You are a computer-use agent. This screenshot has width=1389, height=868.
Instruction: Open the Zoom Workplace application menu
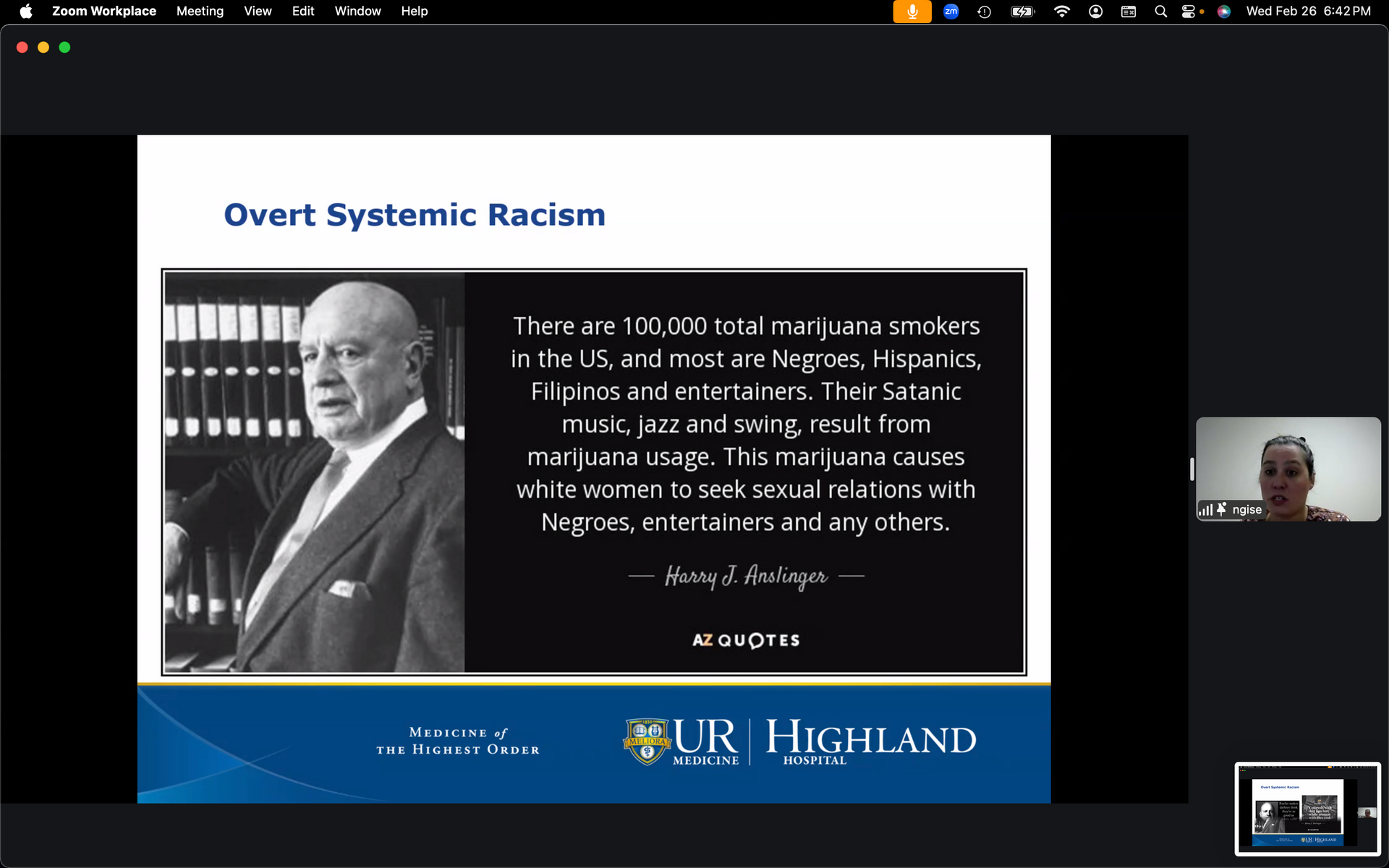pos(104,12)
